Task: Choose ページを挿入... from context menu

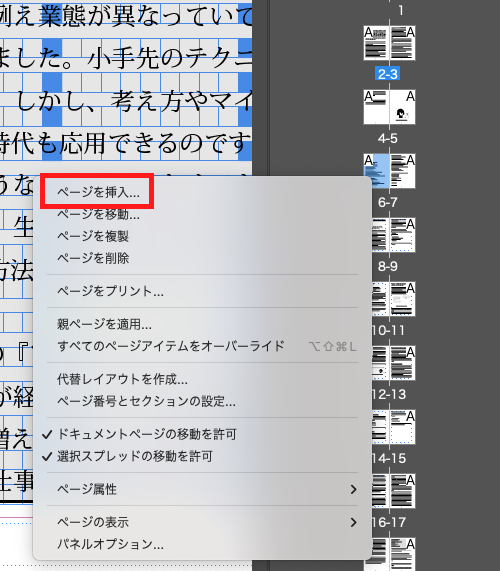Action: pyautogui.click(x=98, y=192)
